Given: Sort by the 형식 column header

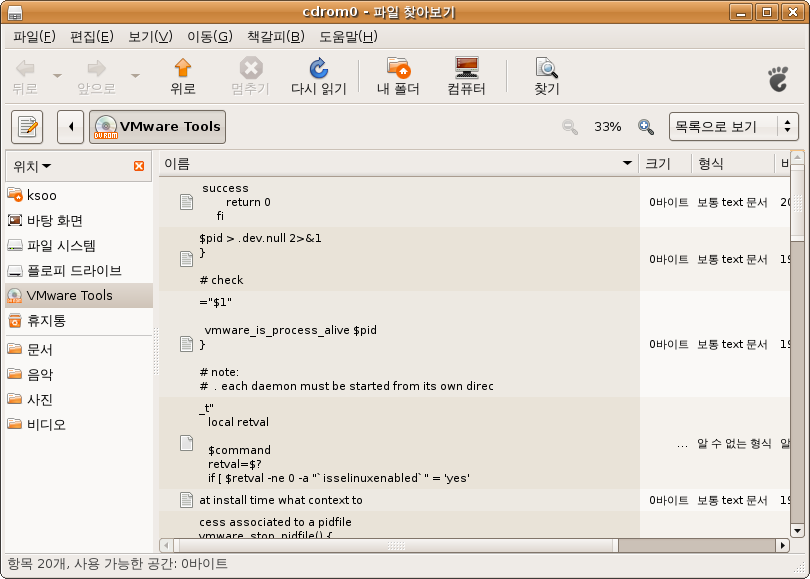Looking at the screenshot, I should pyautogui.click(x=734, y=164).
